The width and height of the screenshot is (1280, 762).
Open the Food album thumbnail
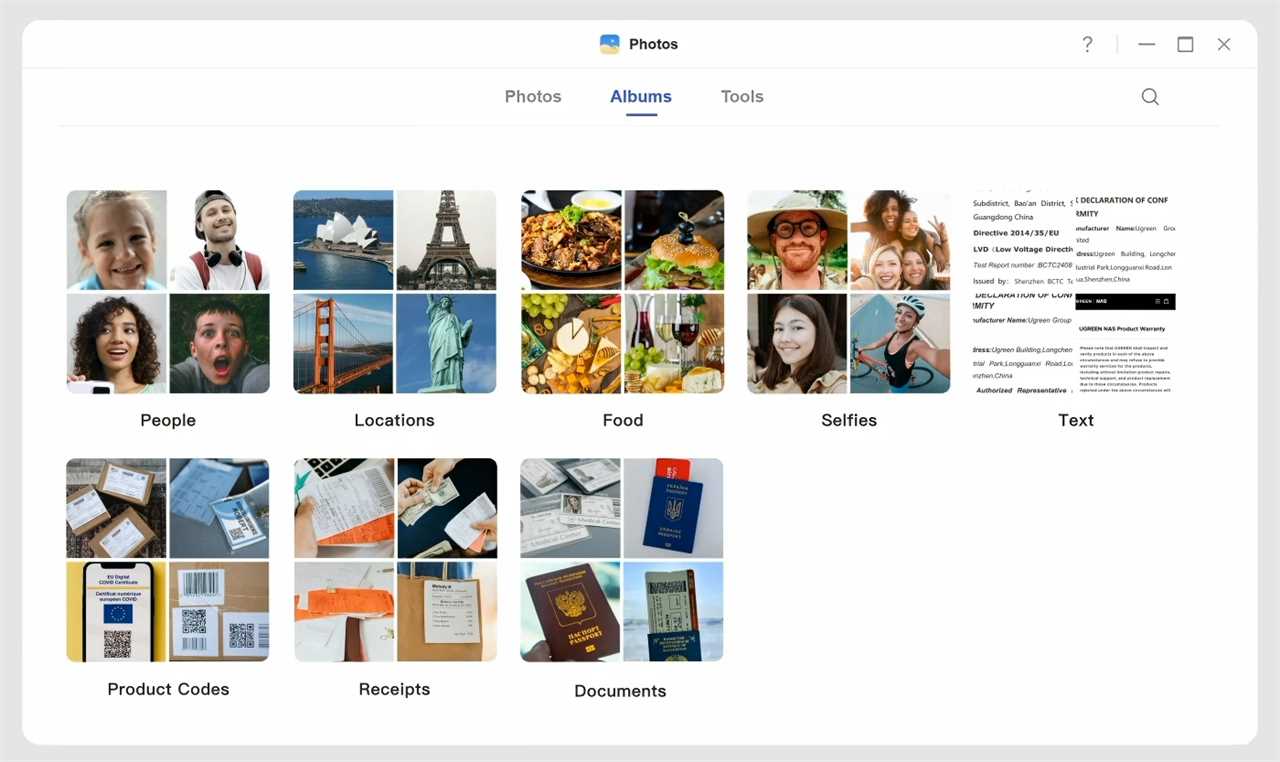tap(622, 292)
